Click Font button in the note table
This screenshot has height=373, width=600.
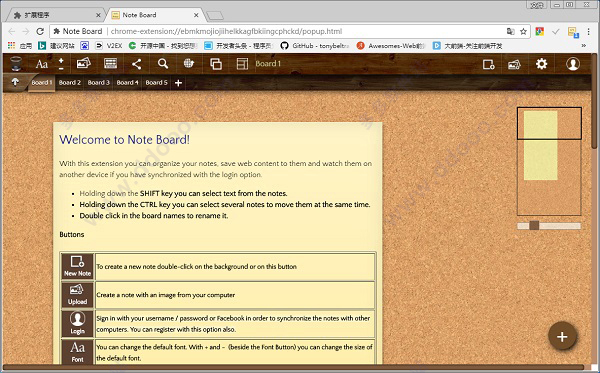[x=77, y=352]
